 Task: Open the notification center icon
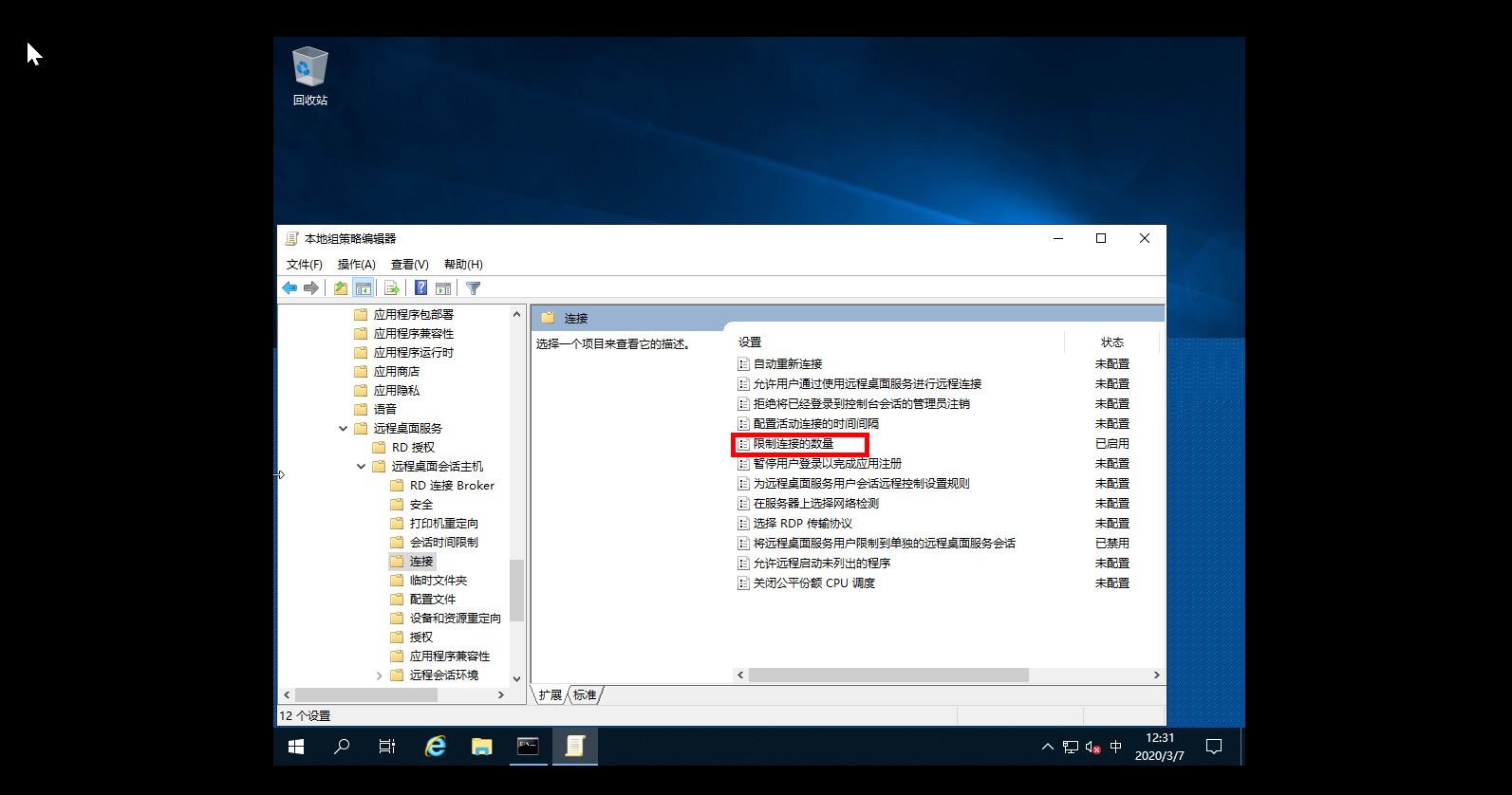[x=1213, y=747]
